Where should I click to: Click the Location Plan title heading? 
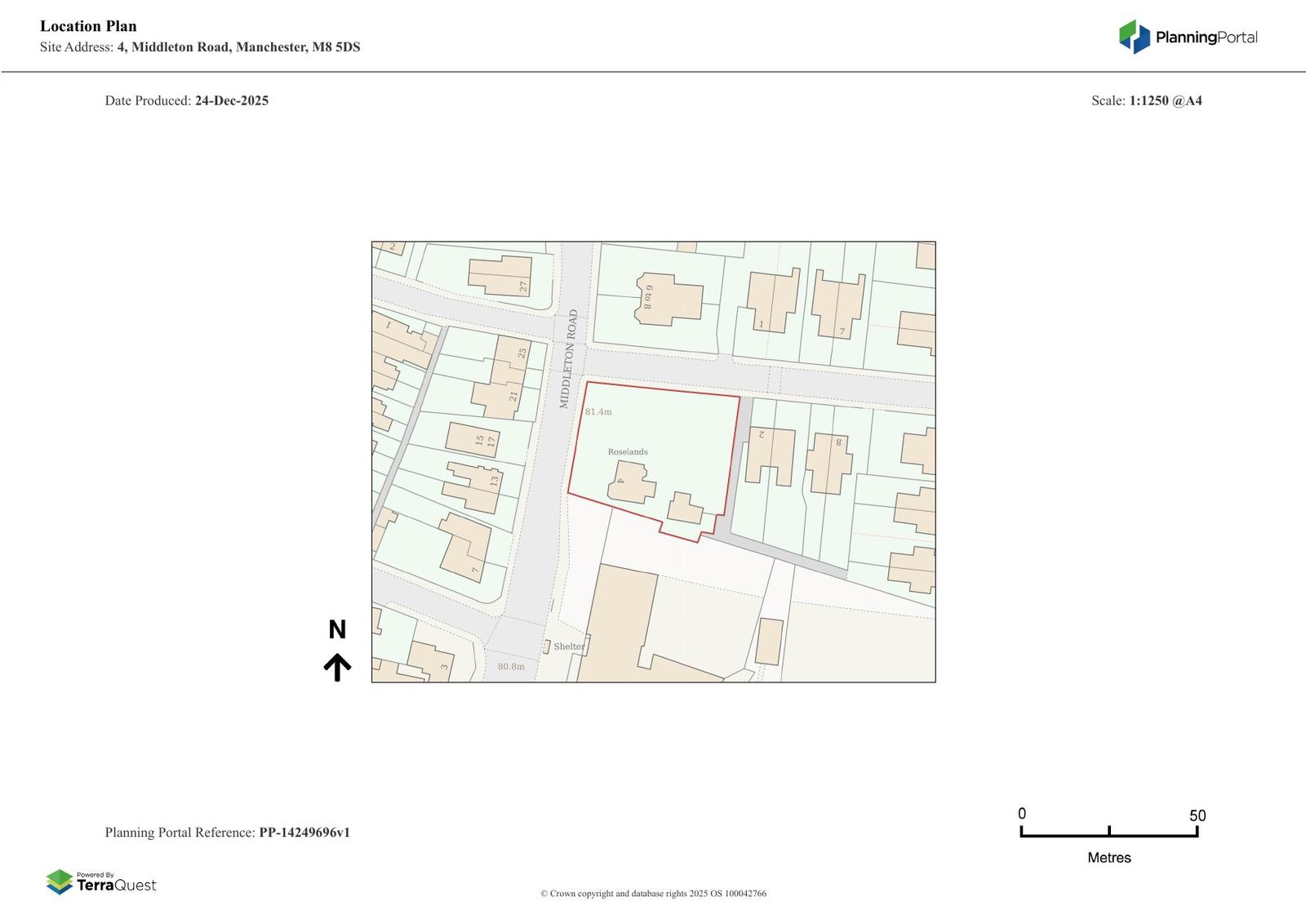coord(88,26)
